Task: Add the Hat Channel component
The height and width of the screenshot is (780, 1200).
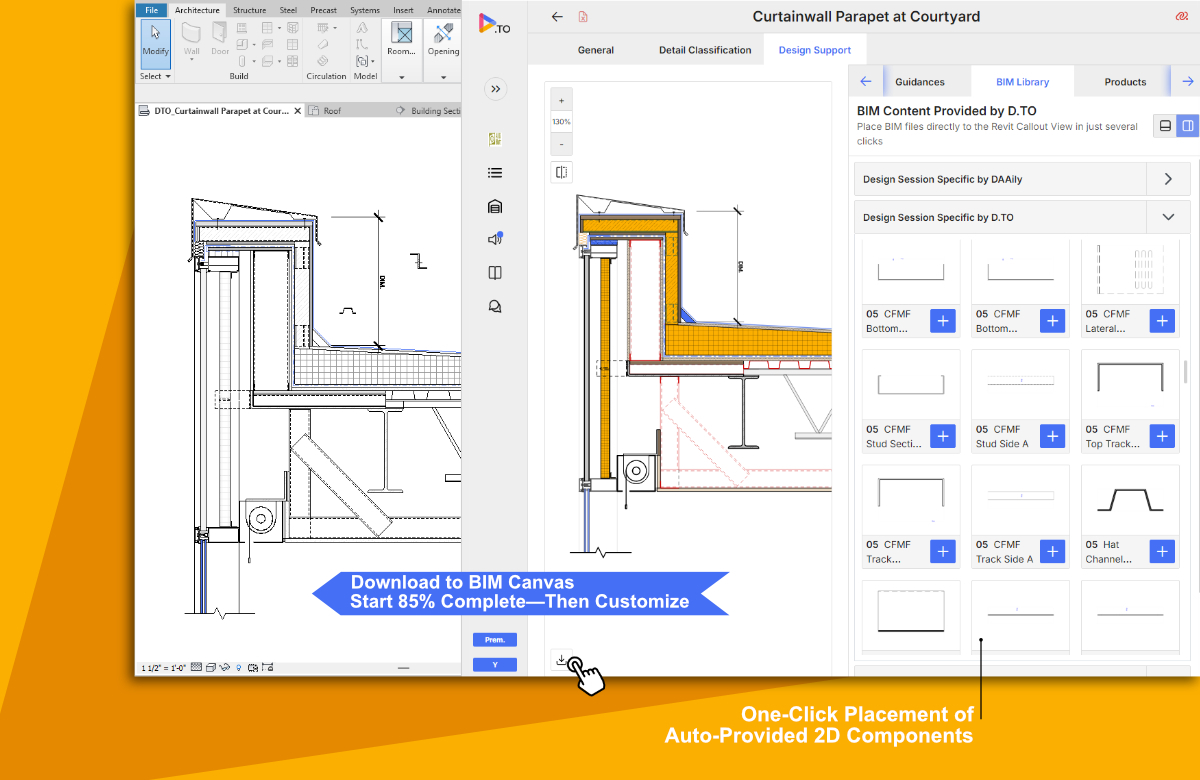Action: [1161, 551]
